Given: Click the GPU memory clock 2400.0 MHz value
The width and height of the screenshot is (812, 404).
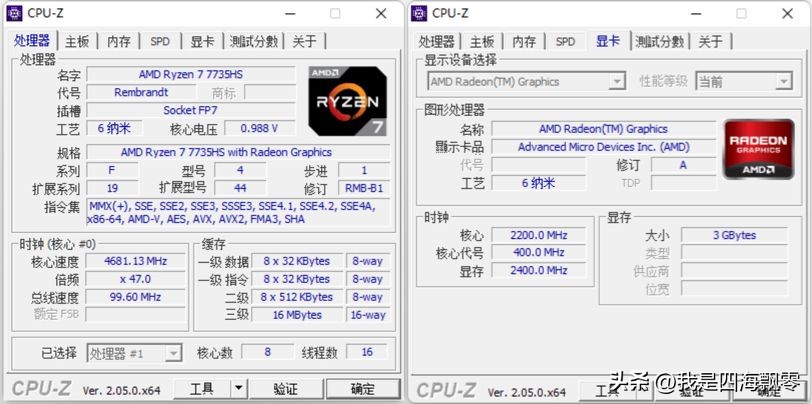Looking at the screenshot, I should click(x=539, y=270).
